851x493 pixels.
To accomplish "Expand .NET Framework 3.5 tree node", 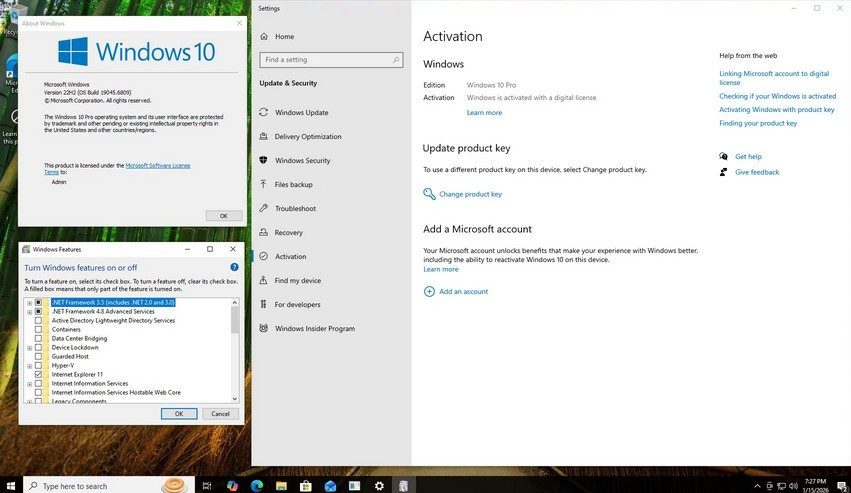I will (x=30, y=303).
